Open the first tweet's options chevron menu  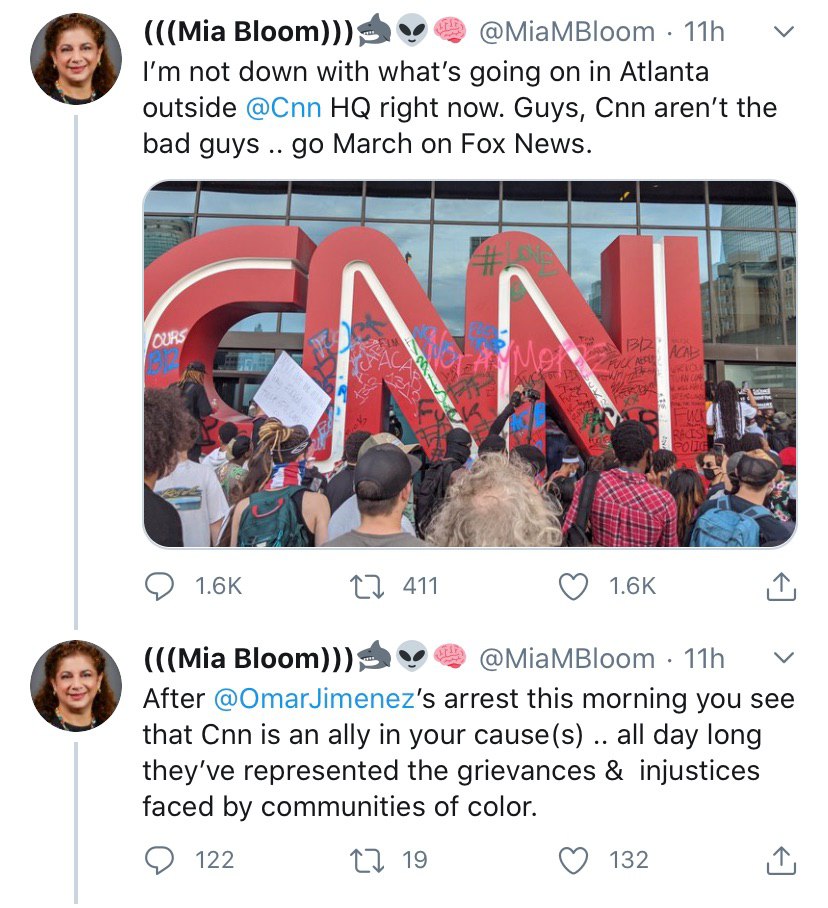[x=783, y=32]
